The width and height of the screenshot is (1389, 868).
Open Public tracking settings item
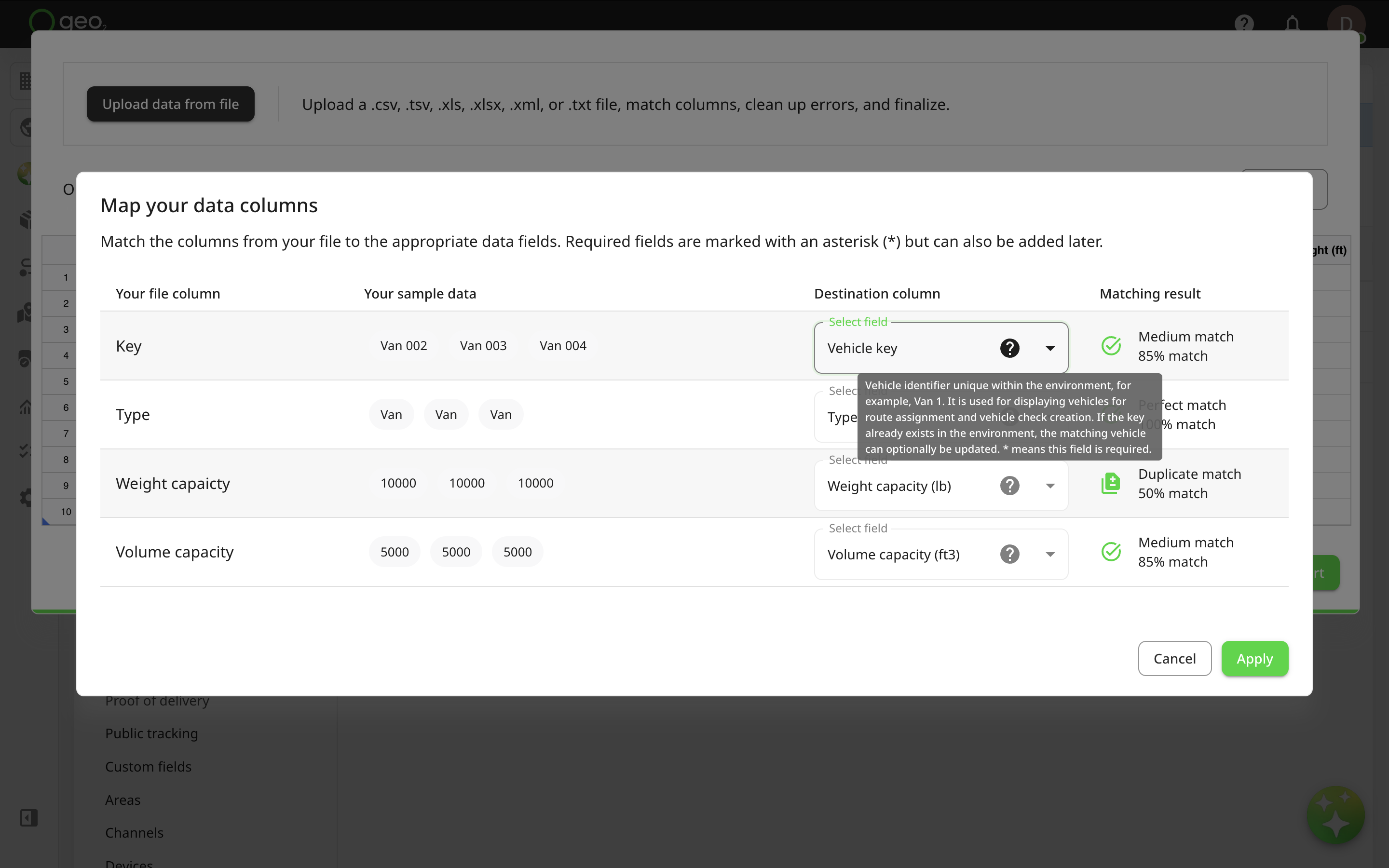[151, 733]
